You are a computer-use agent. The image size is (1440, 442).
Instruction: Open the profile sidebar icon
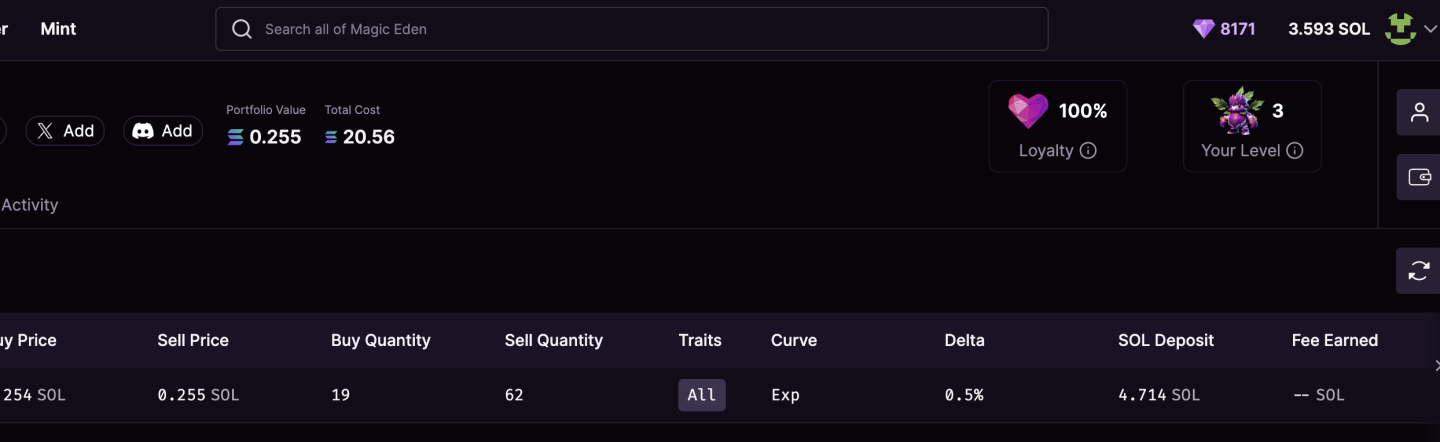tap(1419, 112)
